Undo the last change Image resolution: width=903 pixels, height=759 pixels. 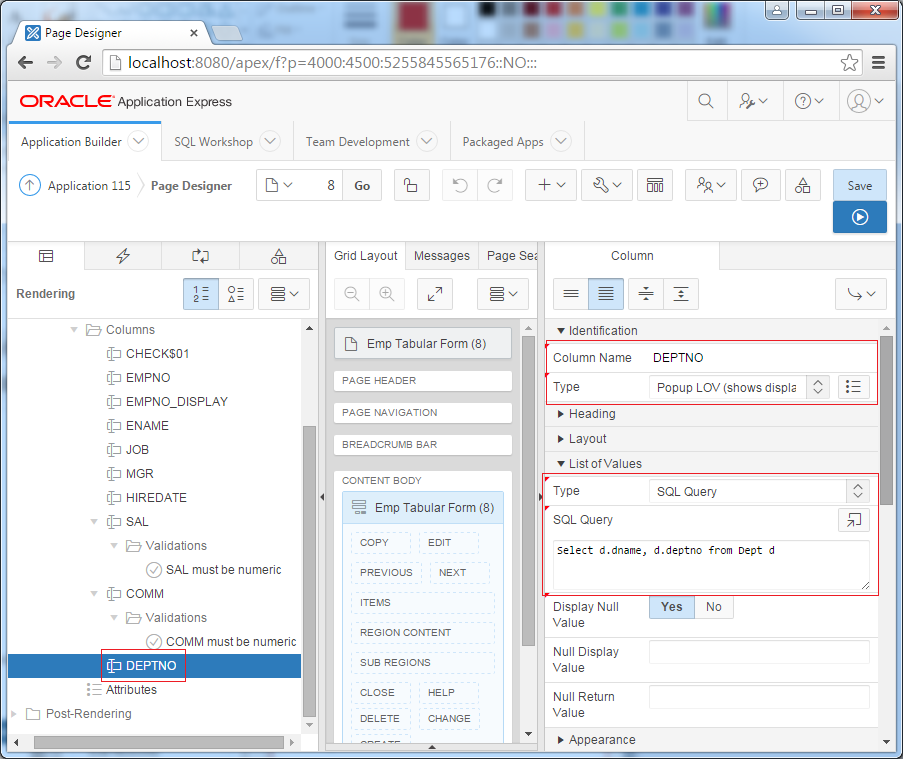click(x=460, y=185)
